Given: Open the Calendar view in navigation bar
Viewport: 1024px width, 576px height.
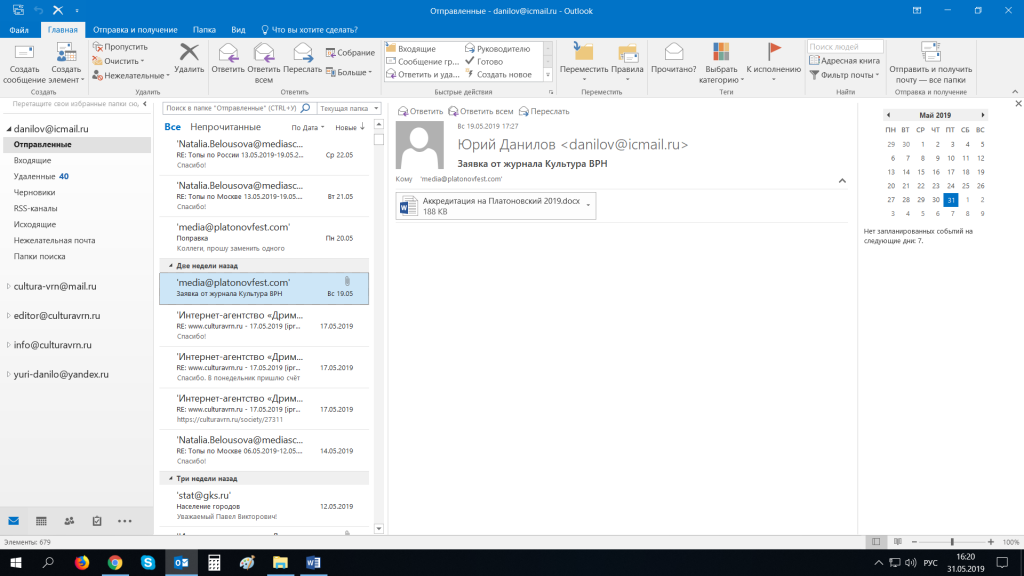Looking at the screenshot, I should click(x=41, y=521).
